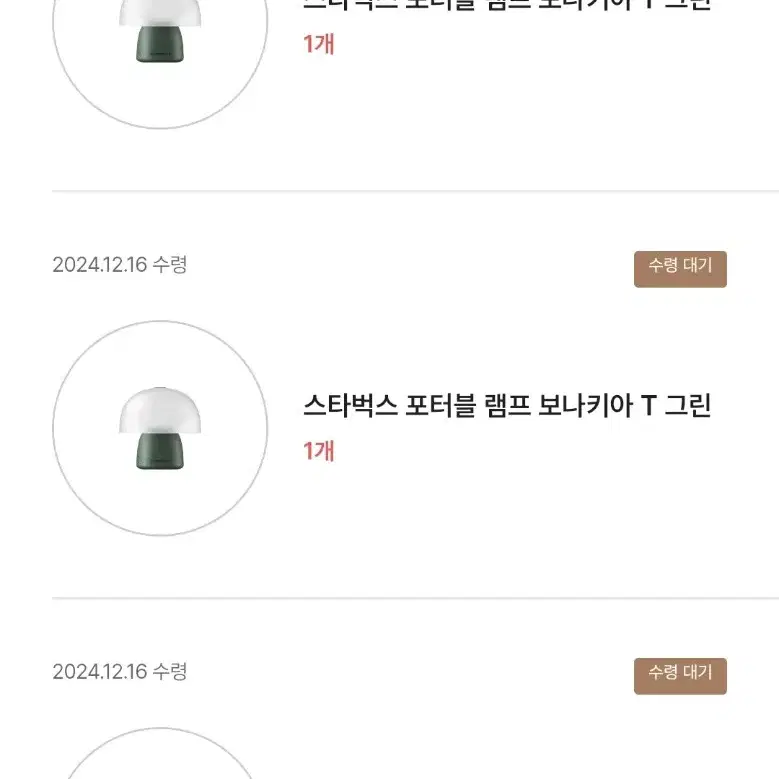
Task: Click the first 2024.12.16 수령 date label
Action: pyautogui.click(x=120, y=264)
